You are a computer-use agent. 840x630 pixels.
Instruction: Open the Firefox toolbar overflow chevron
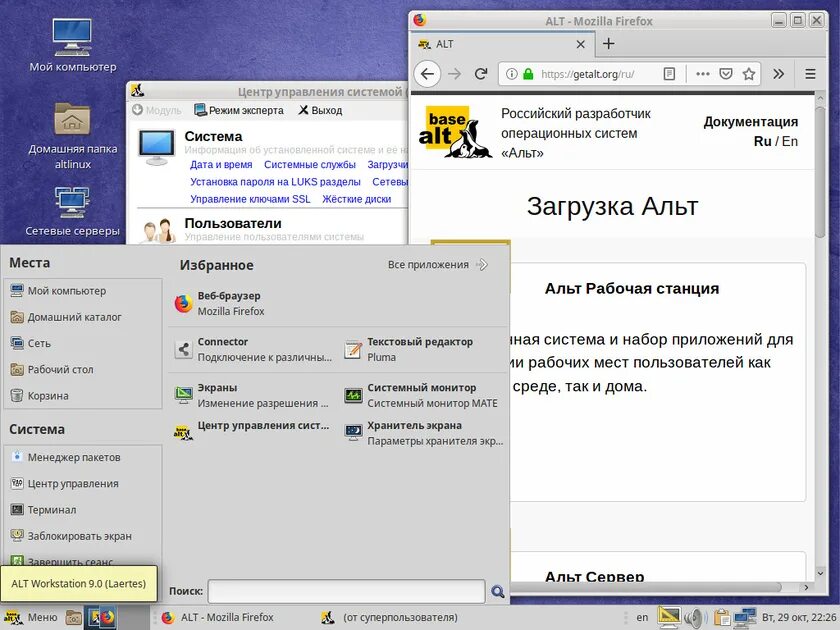pyautogui.click(x=778, y=74)
